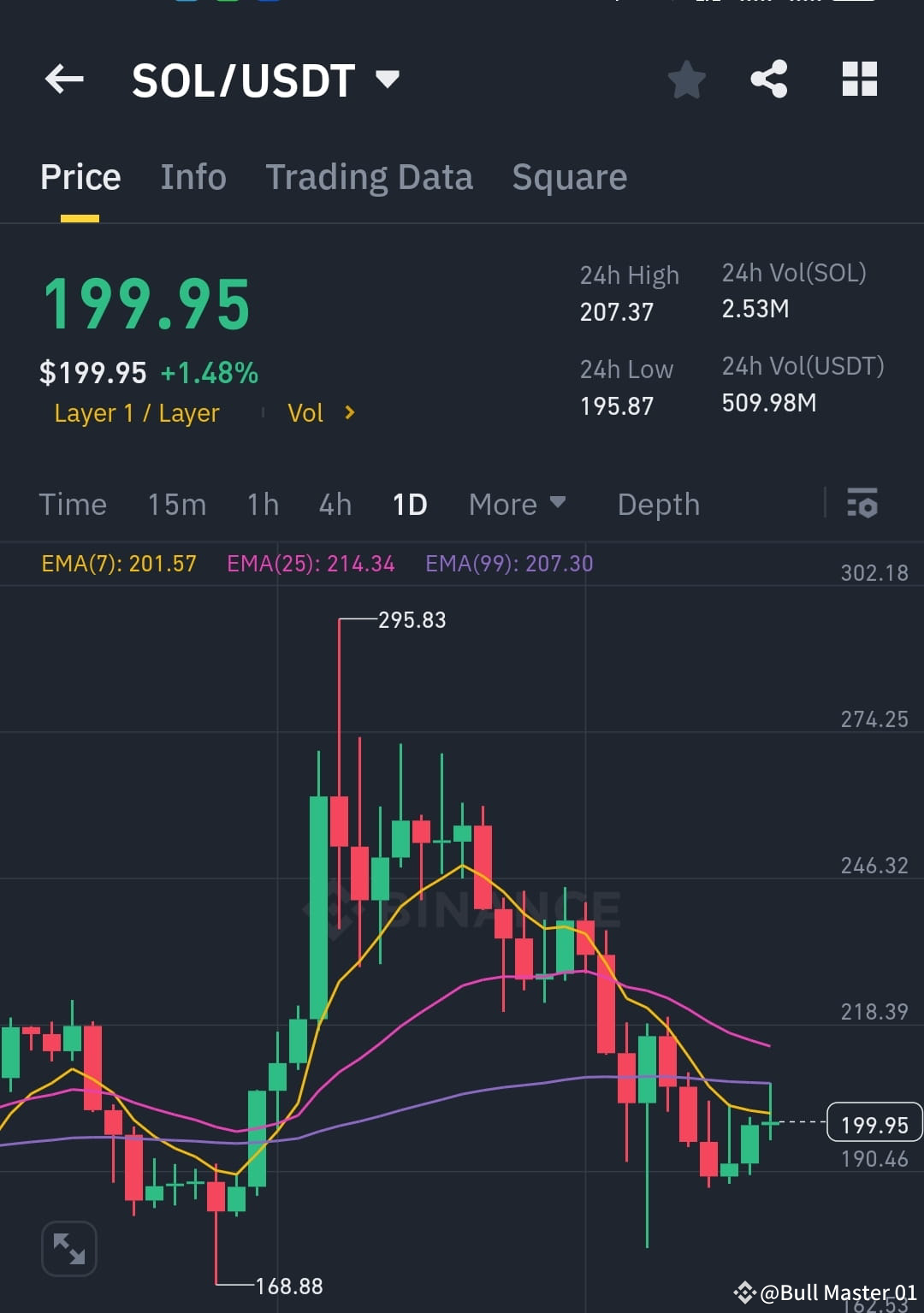Open the Square tab
The image size is (924, 1313).
point(568,176)
